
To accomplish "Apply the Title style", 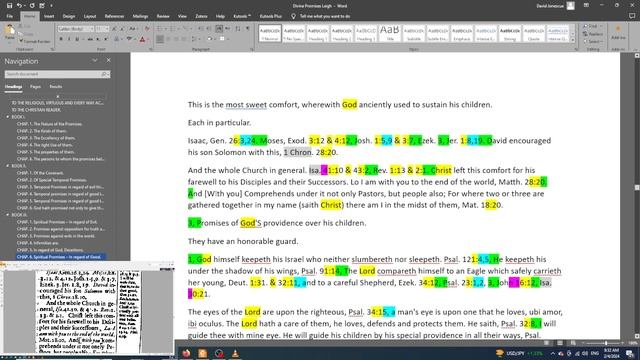I will pyautogui.click(x=390, y=33).
